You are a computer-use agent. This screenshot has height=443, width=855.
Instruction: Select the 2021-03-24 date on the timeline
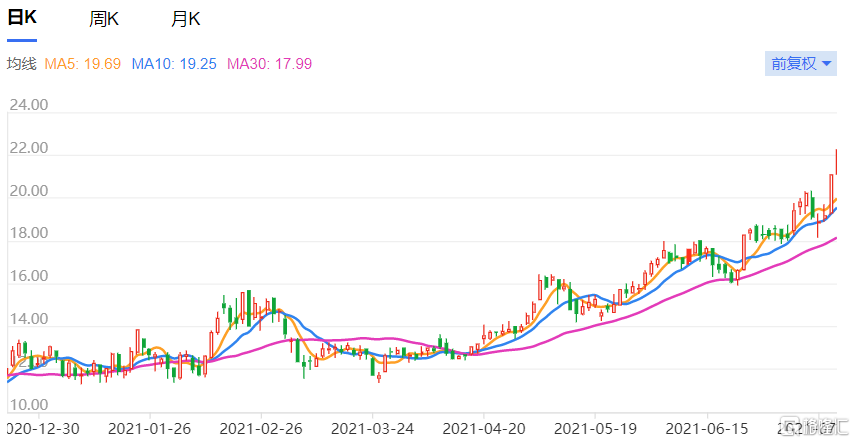click(x=372, y=428)
